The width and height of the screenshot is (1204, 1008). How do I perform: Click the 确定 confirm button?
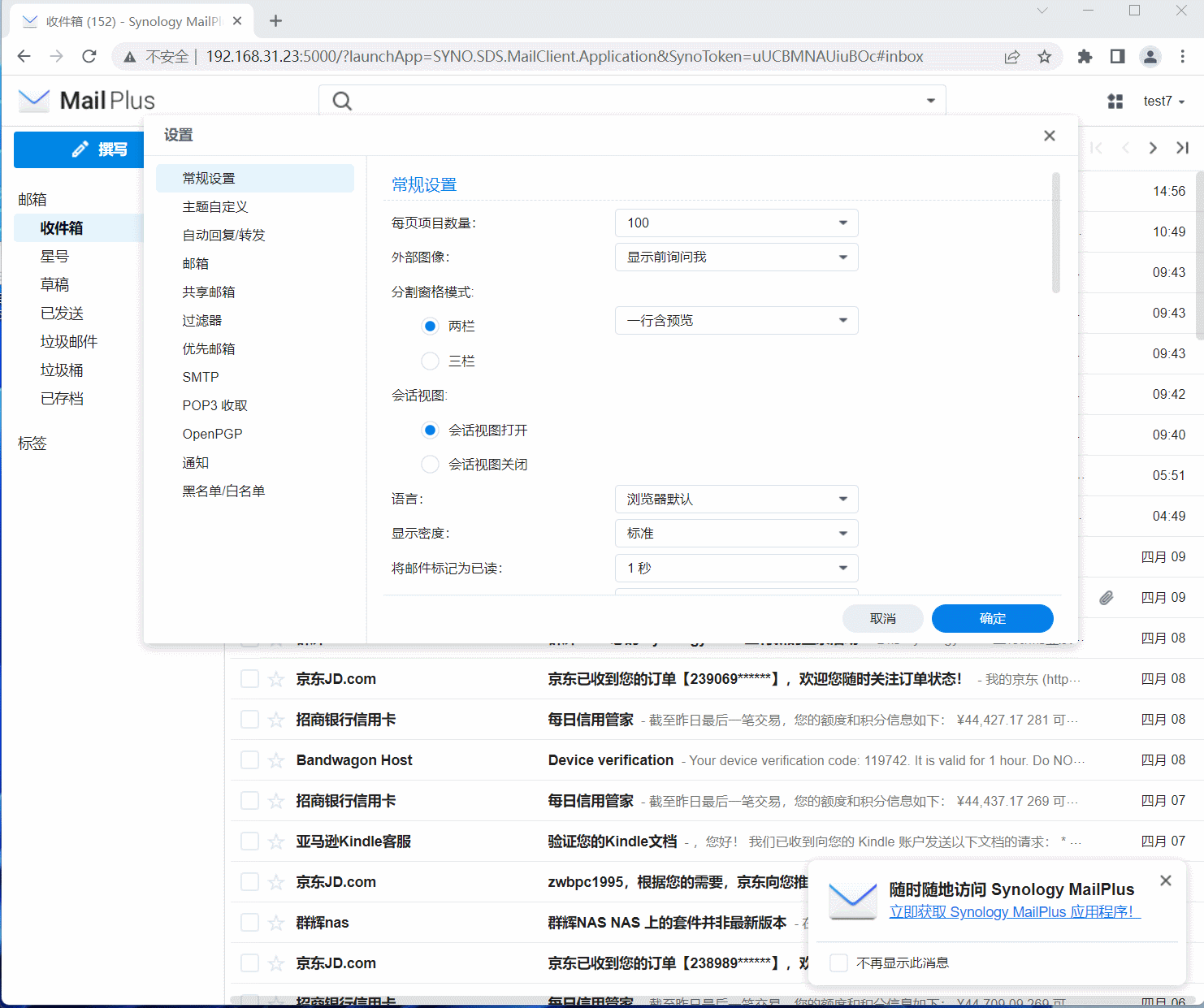(993, 618)
